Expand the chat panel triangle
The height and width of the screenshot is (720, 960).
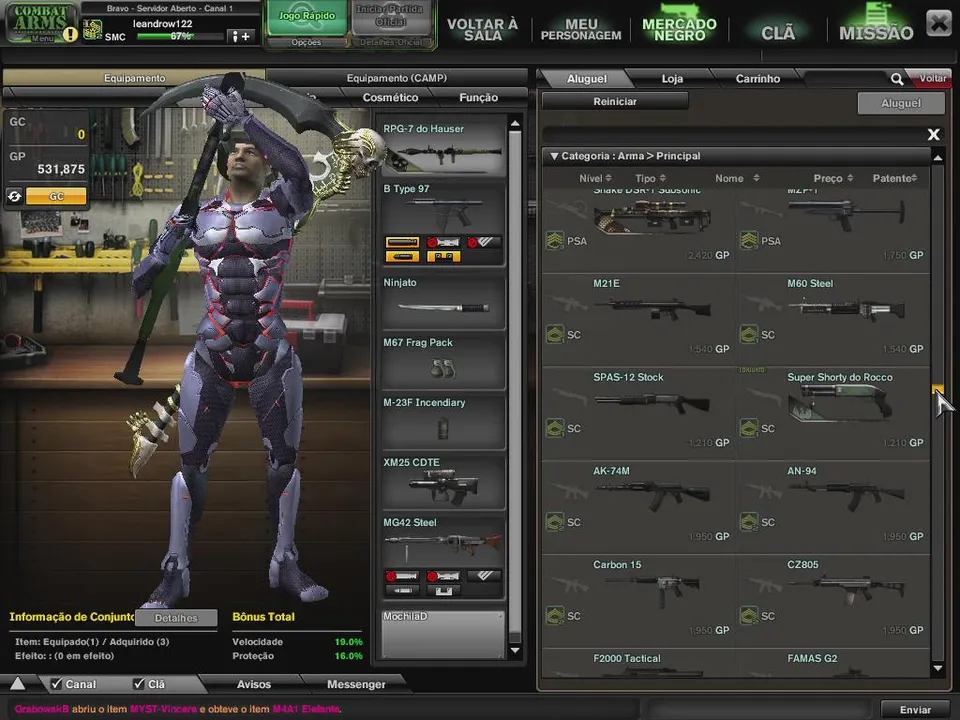(x=18, y=683)
